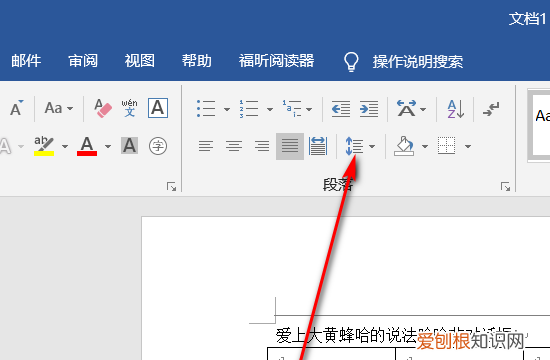Expand the Borders dropdown arrow
Image resolution: width=550 pixels, height=360 pixels.
(468, 146)
